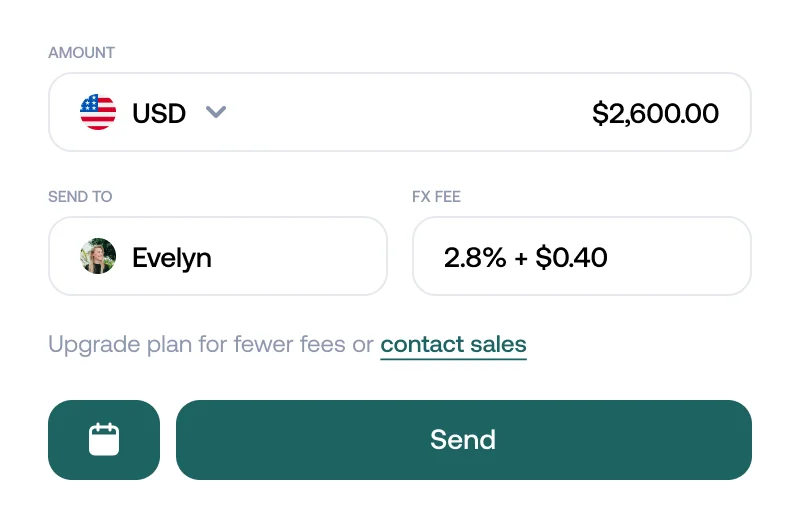
Task: Open the schedule calendar icon button
Action: pos(104,440)
